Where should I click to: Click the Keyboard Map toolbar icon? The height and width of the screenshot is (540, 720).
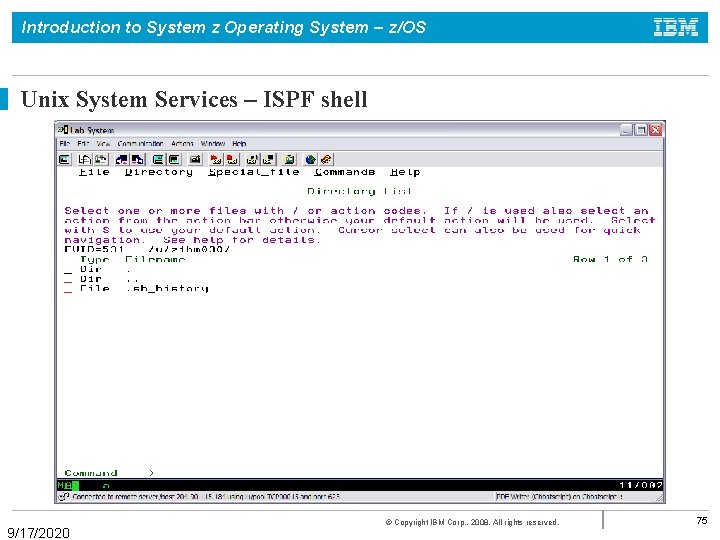tap(195, 159)
